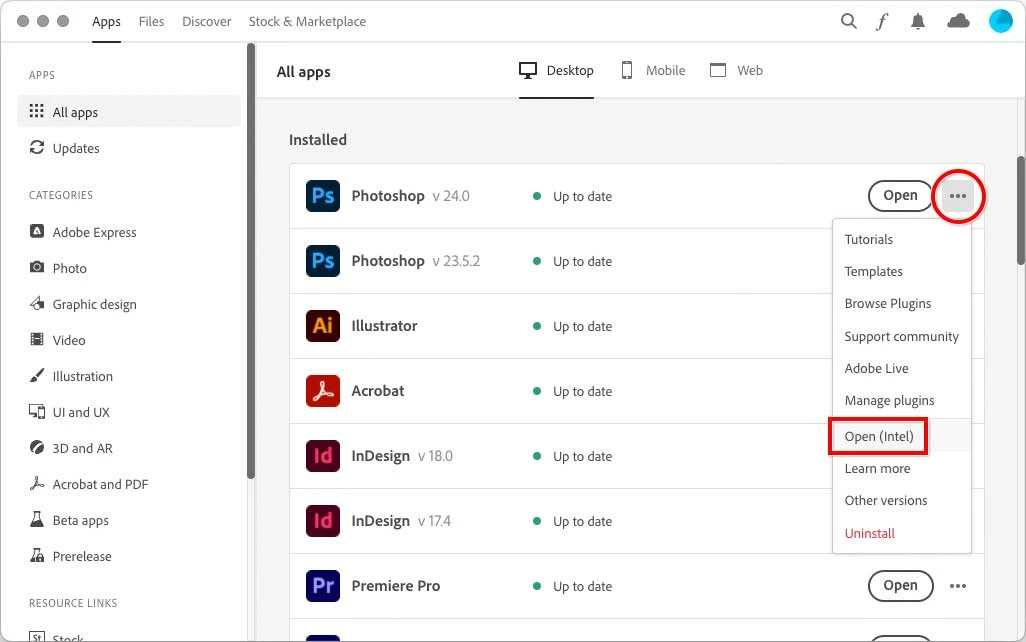Open the Adobe Express category

pyautogui.click(x=83, y=232)
